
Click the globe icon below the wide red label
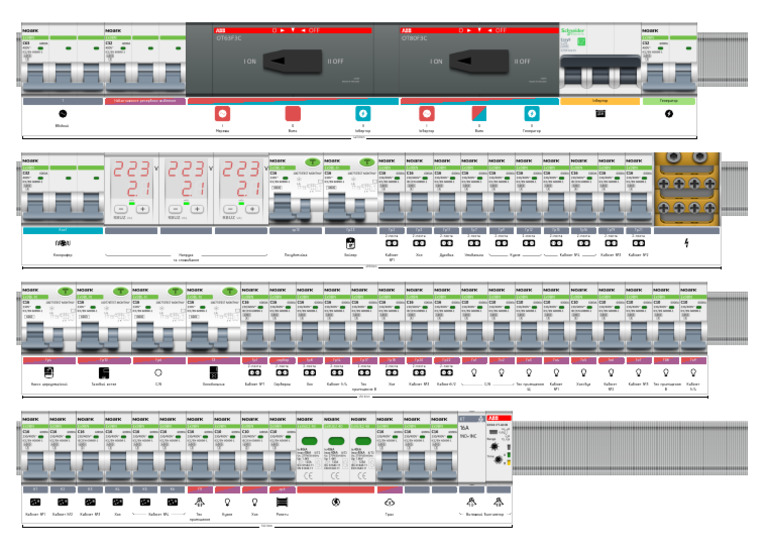click(x=336, y=502)
